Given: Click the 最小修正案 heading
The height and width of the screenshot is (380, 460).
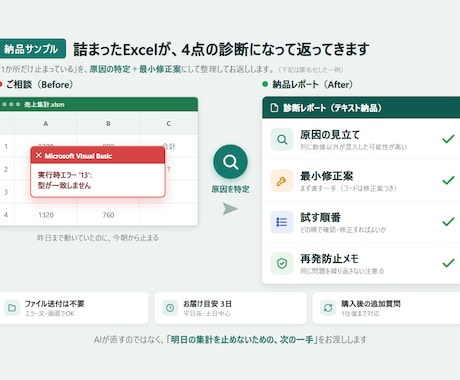Looking at the screenshot, I should pyautogui.click(x=326, y=176).
